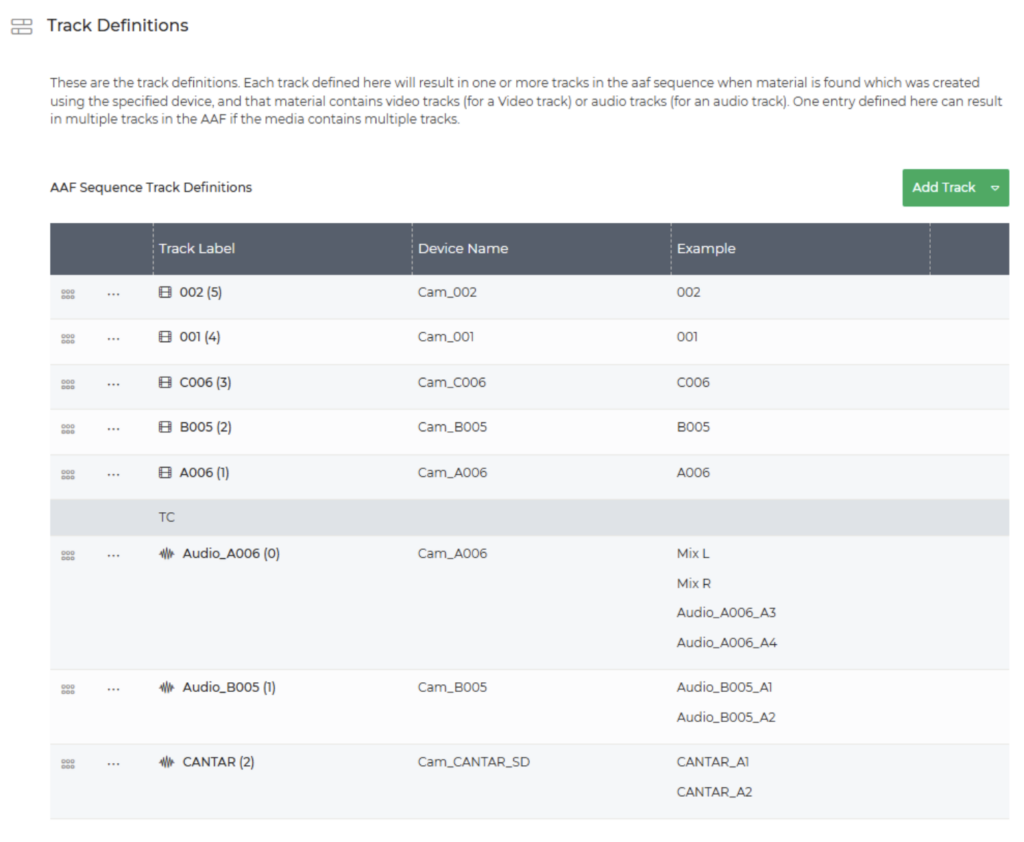Grab the drag handle for B005 (2) row

[x=68, y=429]
